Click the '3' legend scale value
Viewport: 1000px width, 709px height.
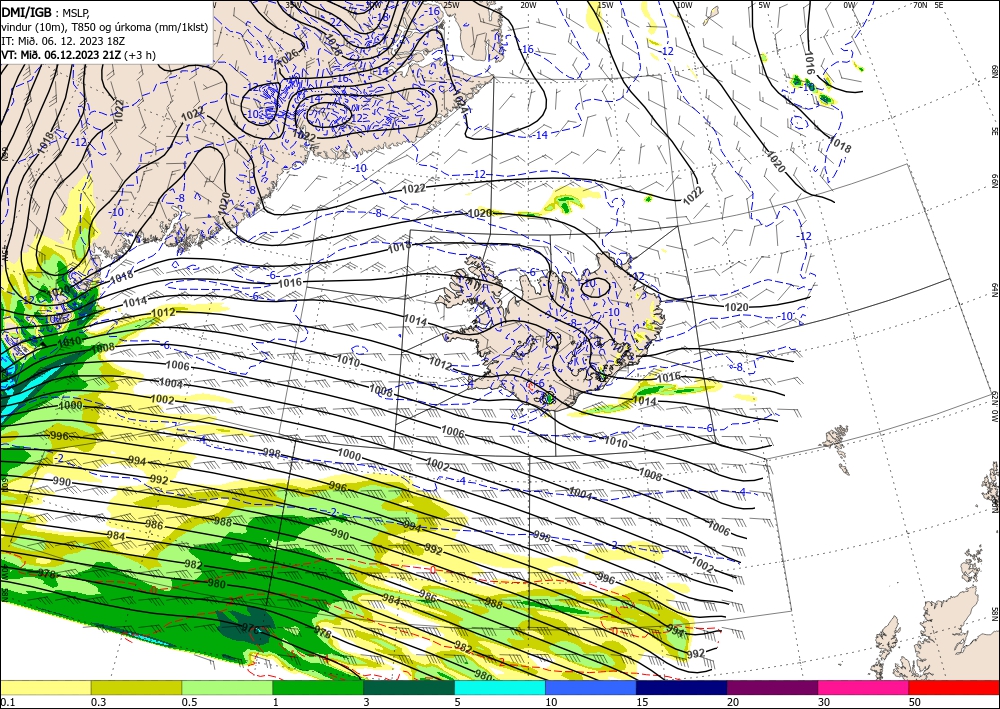pyautogui.click(x=366, y=702)
